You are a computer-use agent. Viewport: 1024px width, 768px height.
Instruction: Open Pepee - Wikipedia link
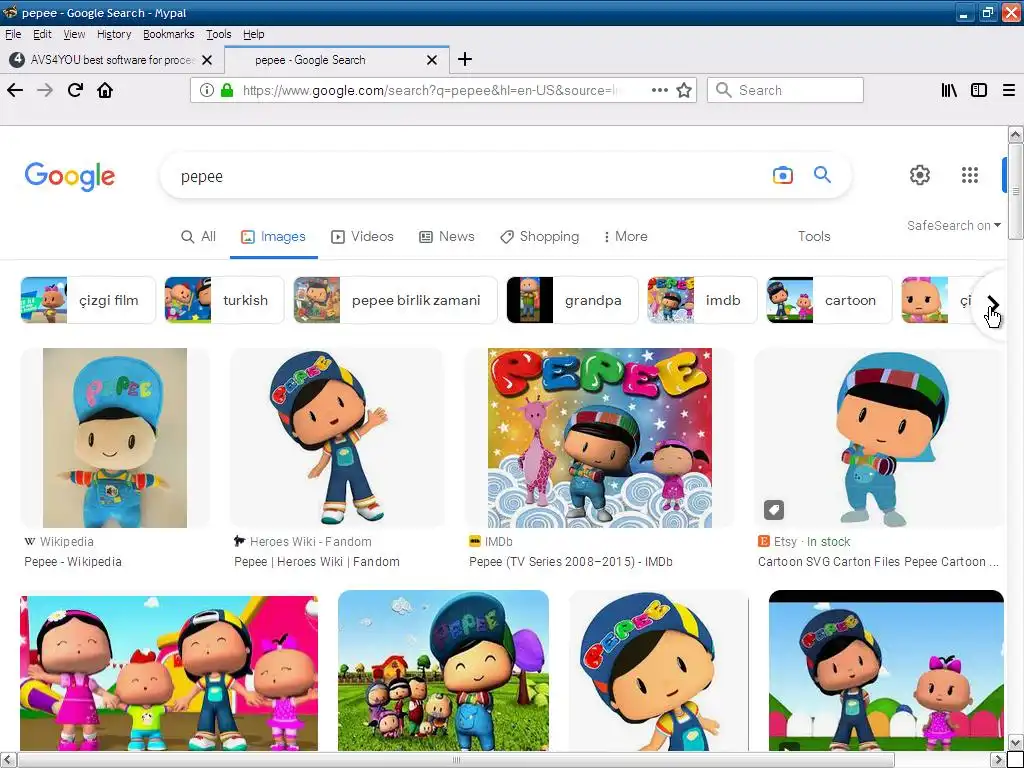point(73,562)
